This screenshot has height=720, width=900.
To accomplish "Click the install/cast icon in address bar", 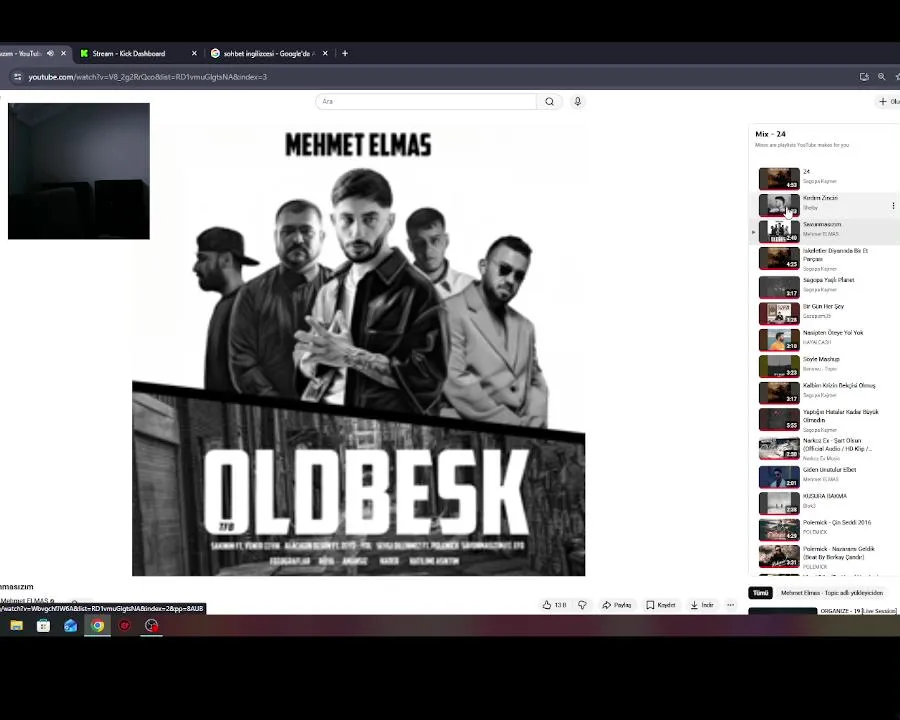I will (864, 77).
